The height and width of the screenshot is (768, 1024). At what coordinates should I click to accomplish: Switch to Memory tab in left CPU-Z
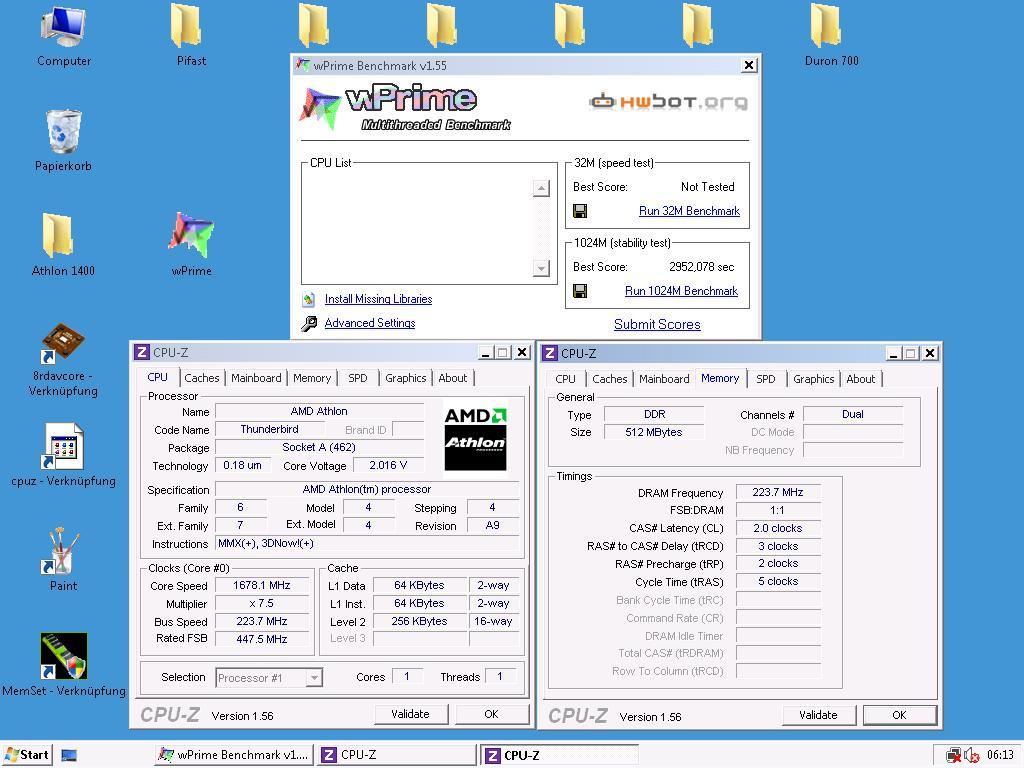click(x=312, y=378)
